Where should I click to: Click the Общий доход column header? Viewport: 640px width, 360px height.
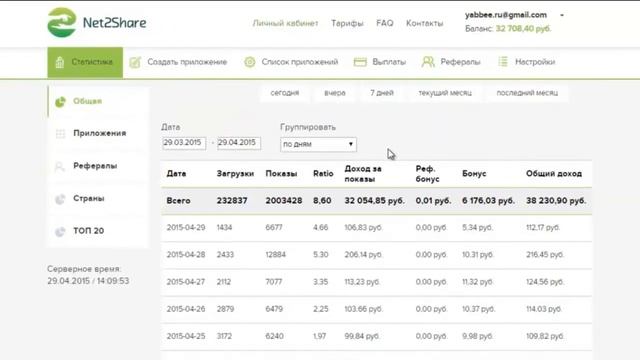[x=554, y=174]
